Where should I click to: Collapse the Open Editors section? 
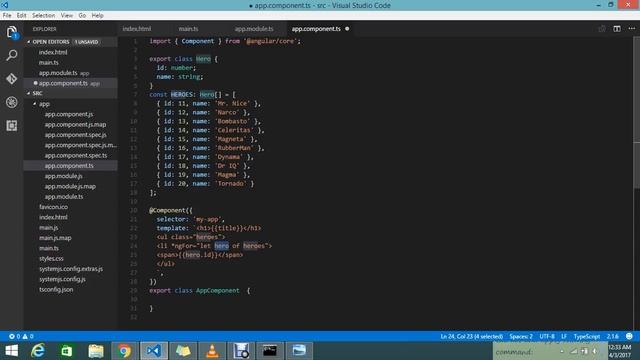coord(29,42)
